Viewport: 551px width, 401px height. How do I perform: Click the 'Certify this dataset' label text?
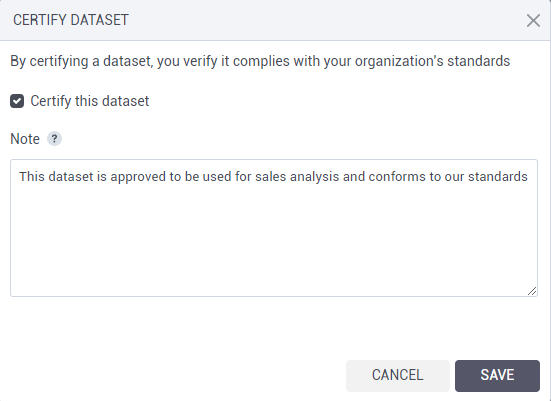coord(90,101)
